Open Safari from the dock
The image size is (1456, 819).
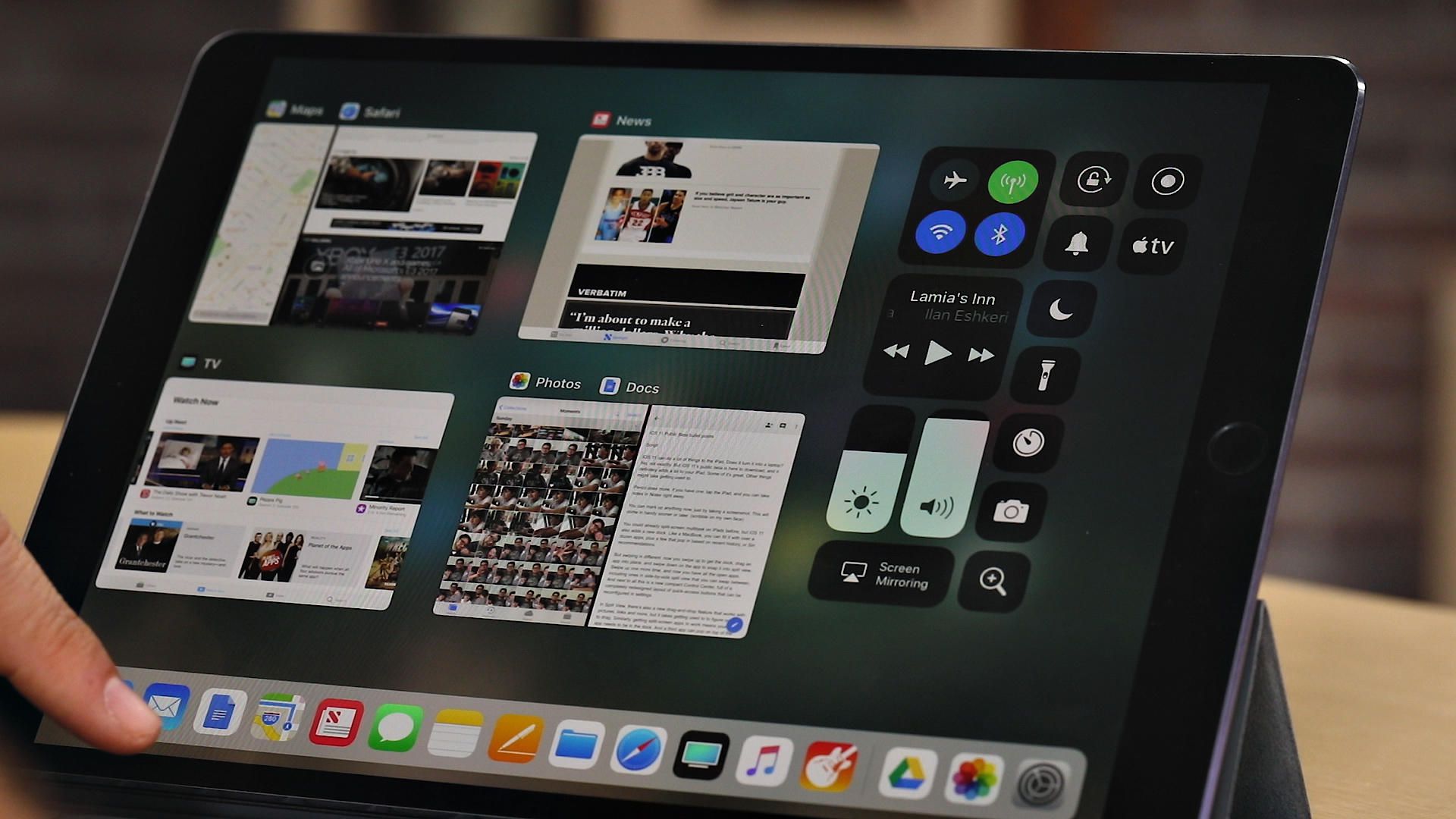click(x=642, y=745)
